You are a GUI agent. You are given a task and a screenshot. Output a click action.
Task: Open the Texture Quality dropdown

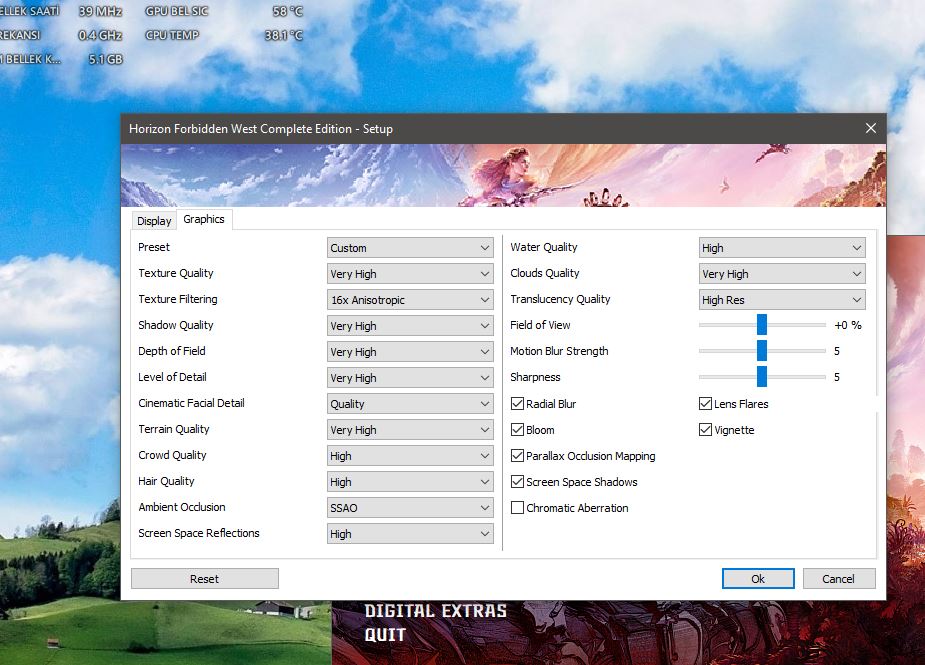click(410, 274)
